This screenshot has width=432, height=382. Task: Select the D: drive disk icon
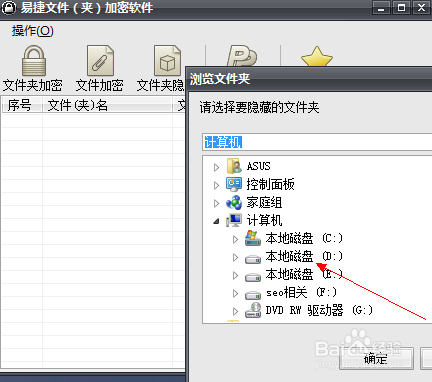coord(253,259)
